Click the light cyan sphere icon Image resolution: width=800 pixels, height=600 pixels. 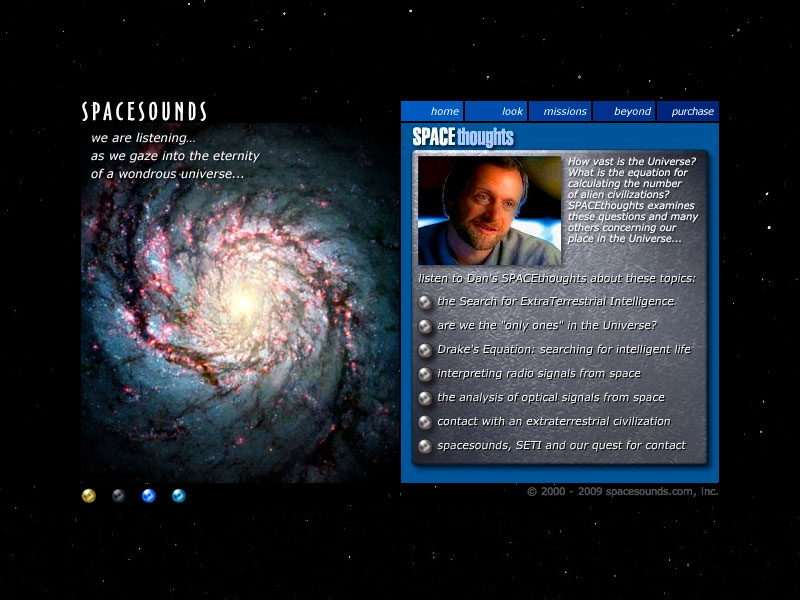pos(179,495)
